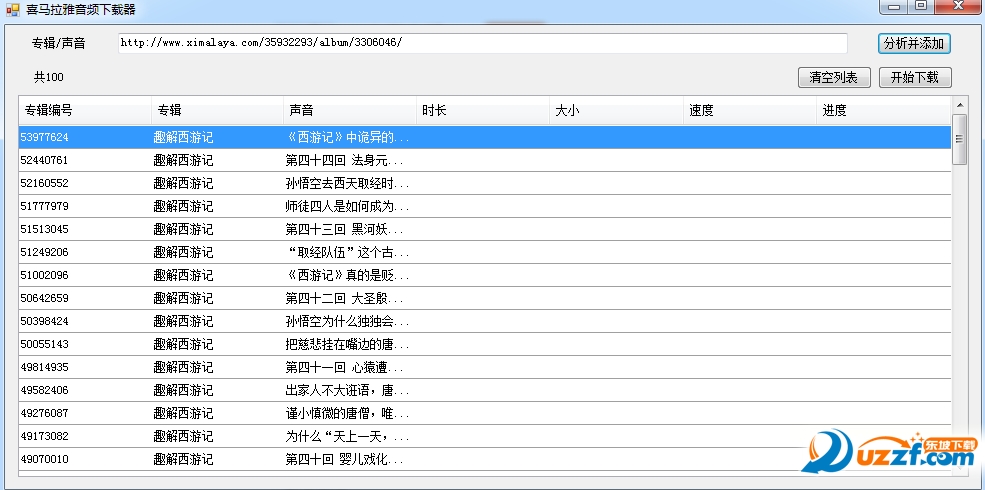Click track title 出家人不大诳语，唐...
Viewport: 985px width, 490px height.
[347, 390]
